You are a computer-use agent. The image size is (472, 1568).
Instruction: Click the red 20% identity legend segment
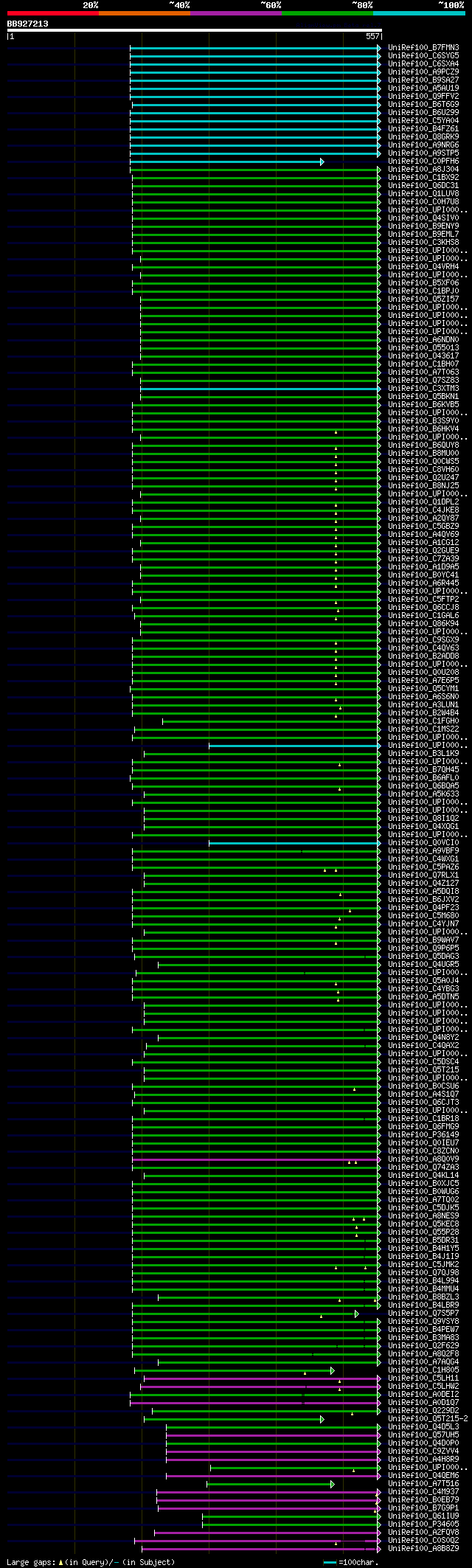(52, 13)
